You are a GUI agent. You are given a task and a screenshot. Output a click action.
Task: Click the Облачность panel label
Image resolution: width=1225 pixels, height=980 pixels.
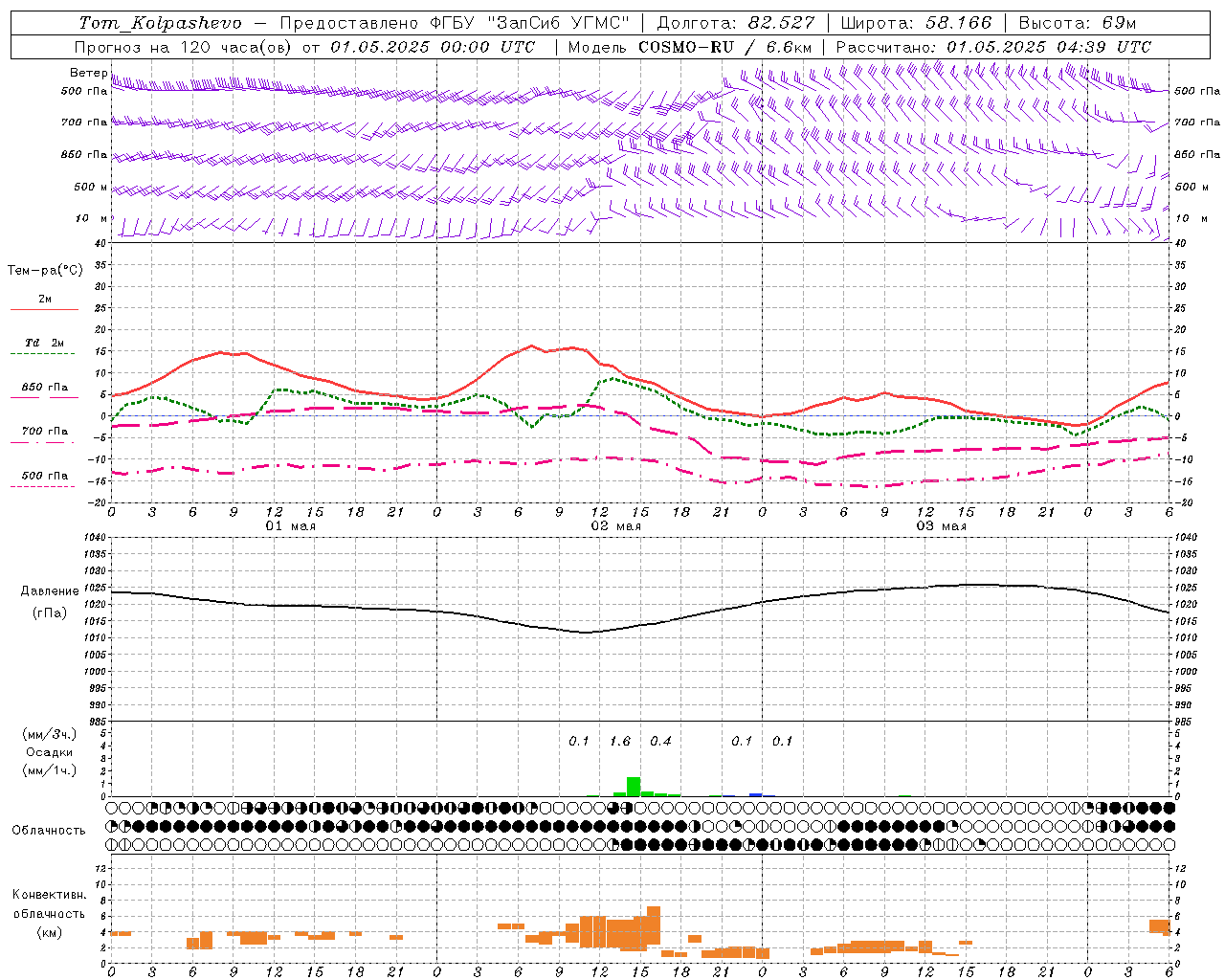tap(49, 830)
